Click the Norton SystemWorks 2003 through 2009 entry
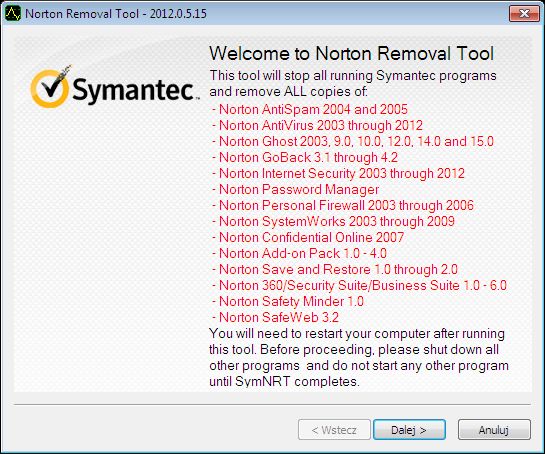Screen dimensions: 545x454 [333, 221]
